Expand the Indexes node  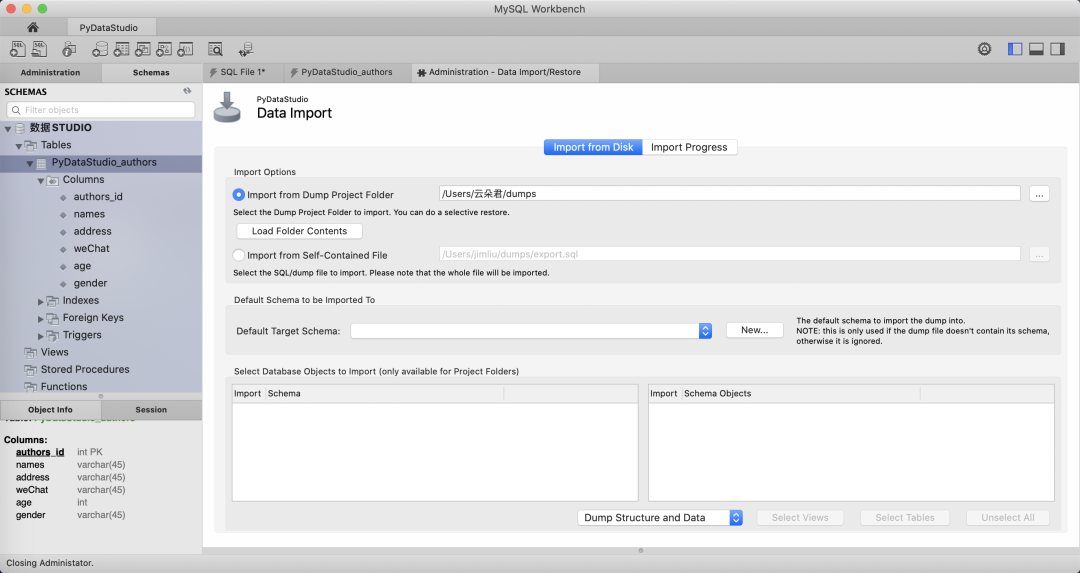(x=41, y=301)
